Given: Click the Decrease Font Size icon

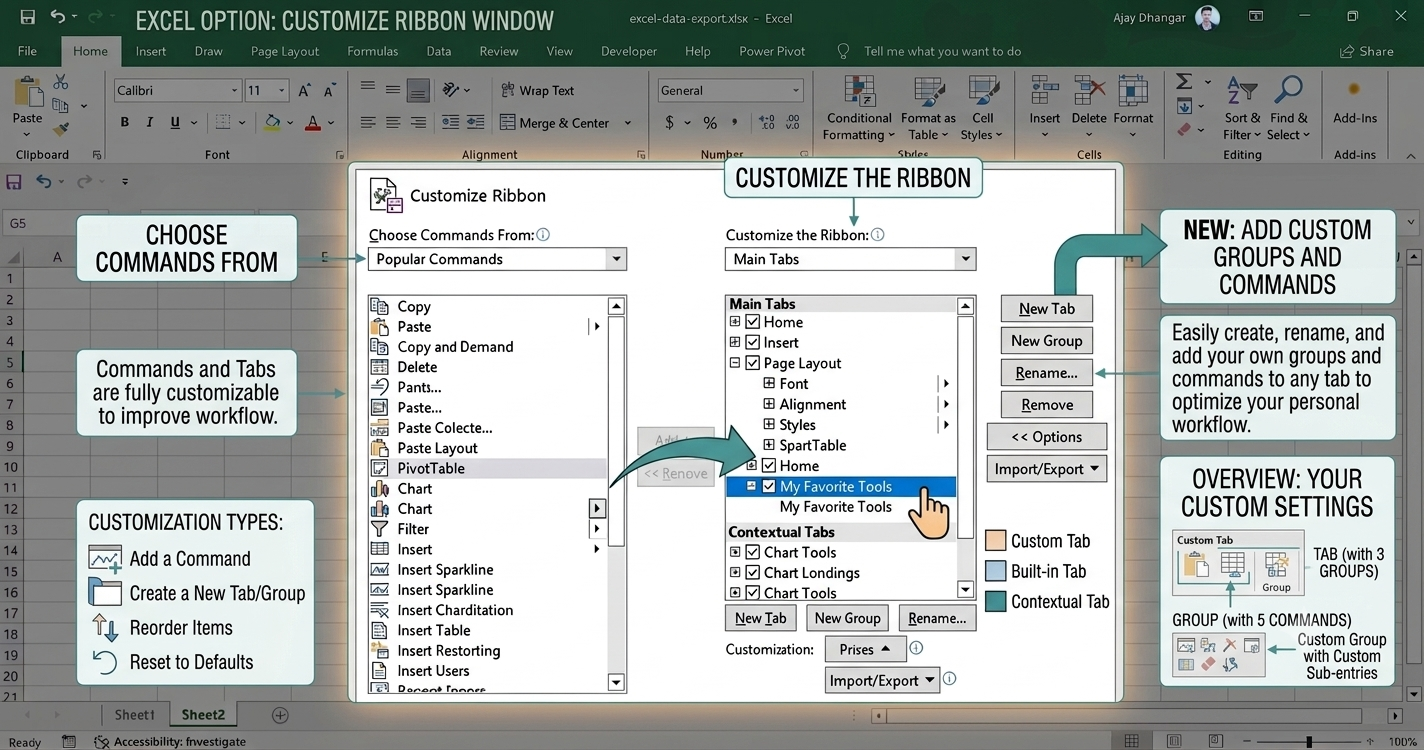Looking at the screenshot, I should coord(328,91).
